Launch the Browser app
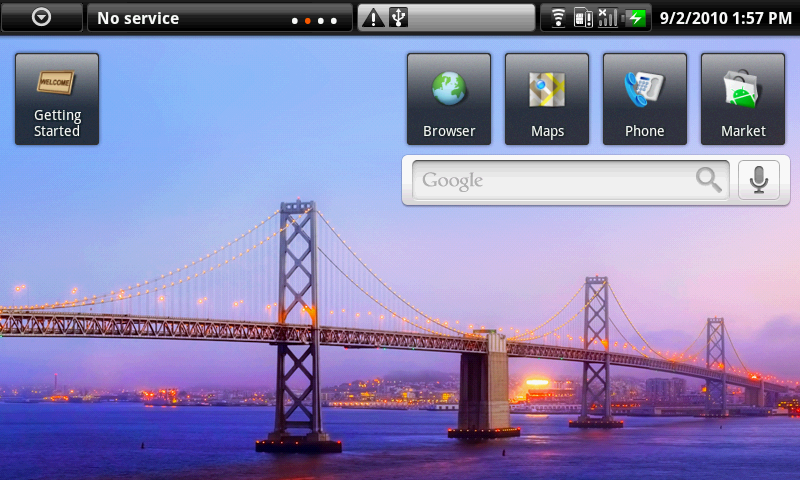Image resolution: width=800 pixels, height=480 pixels. point(449,99)
